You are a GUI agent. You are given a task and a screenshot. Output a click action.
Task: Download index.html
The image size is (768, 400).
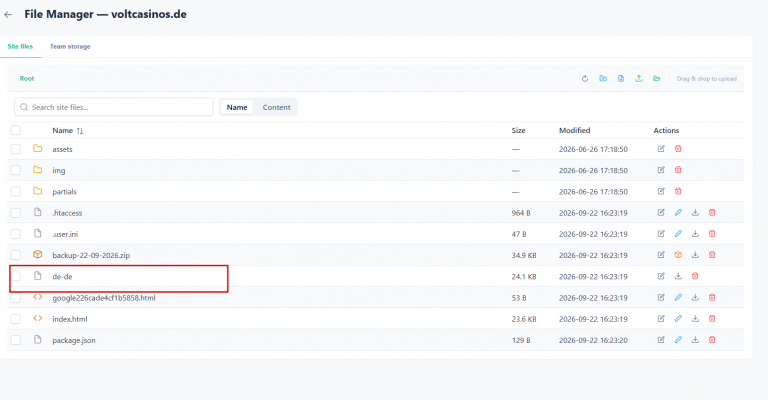tap(695, 319)
